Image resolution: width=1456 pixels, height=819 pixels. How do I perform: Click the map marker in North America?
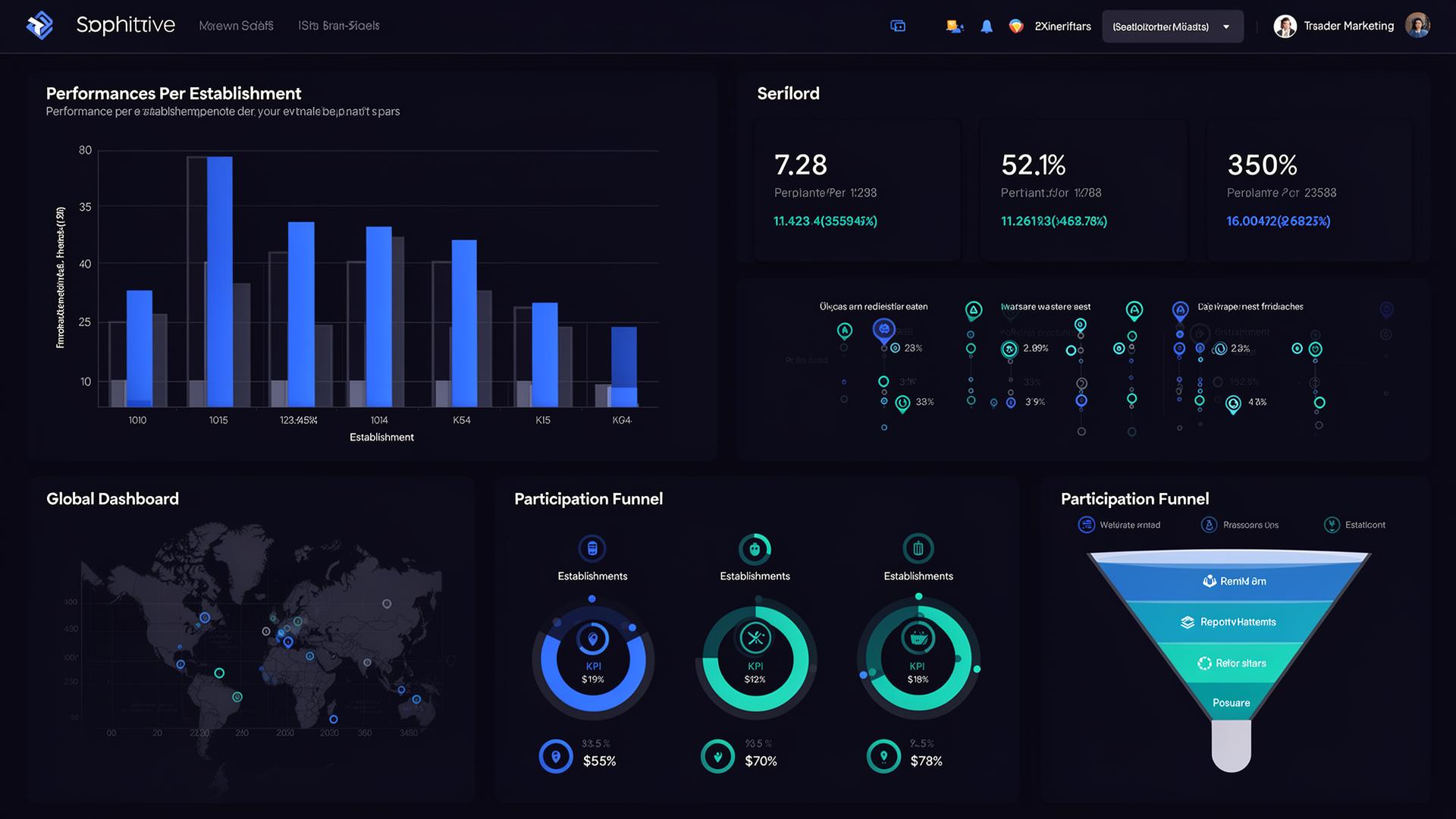click(204, 618)
